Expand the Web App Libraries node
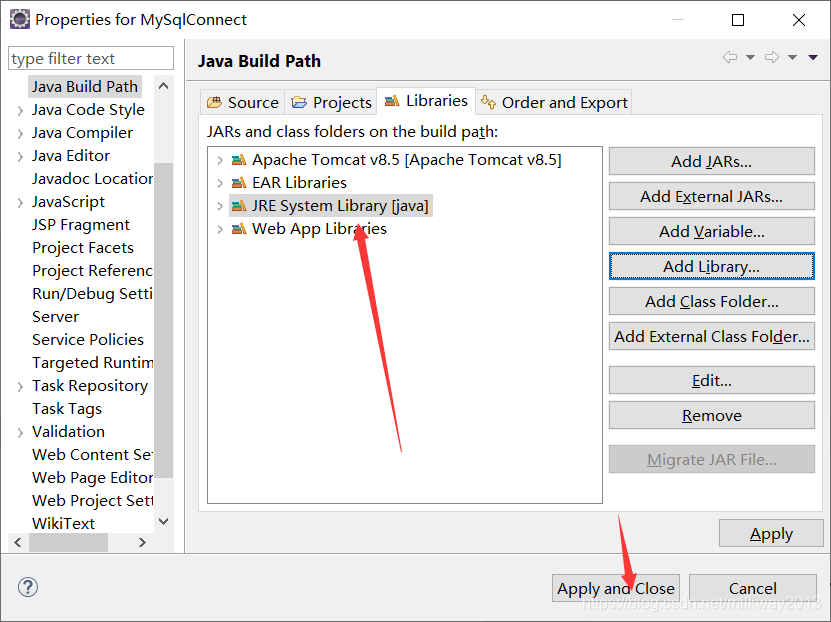 pyautogui.click(x=219, y=228)
